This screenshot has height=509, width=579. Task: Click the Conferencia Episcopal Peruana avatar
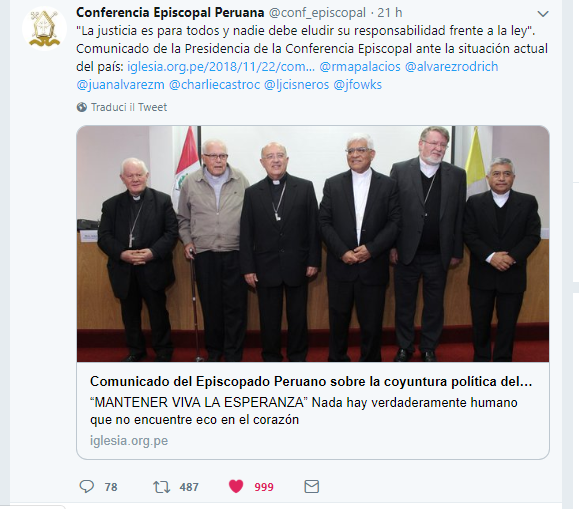coord(44,28)
